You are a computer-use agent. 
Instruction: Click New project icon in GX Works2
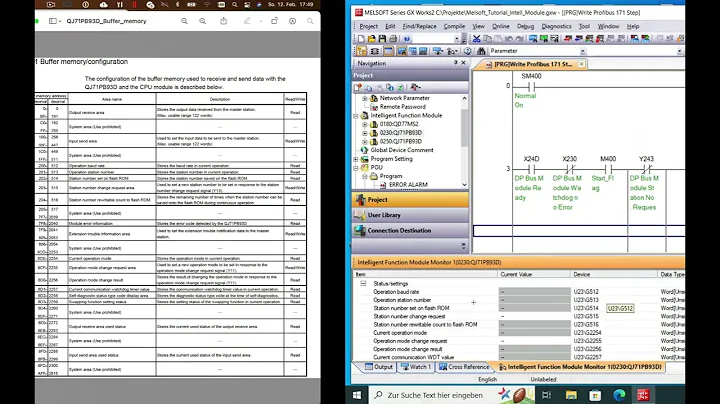[361, 39]
